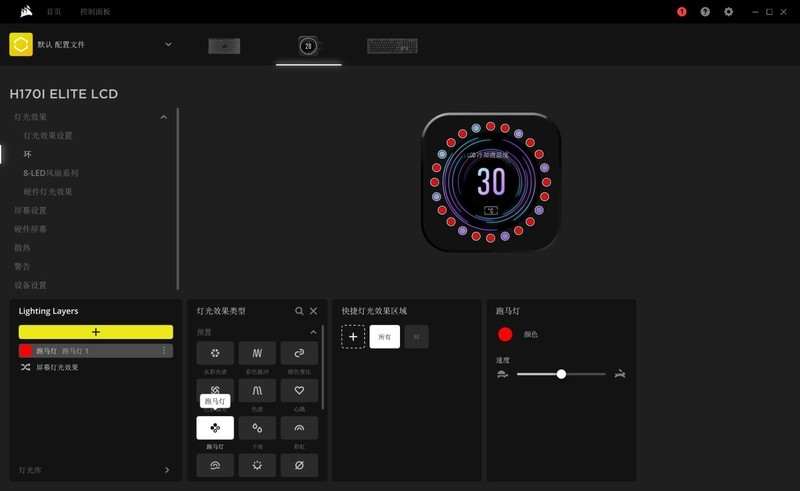Open 屏幕设置 in sidebar

[31, 210]
